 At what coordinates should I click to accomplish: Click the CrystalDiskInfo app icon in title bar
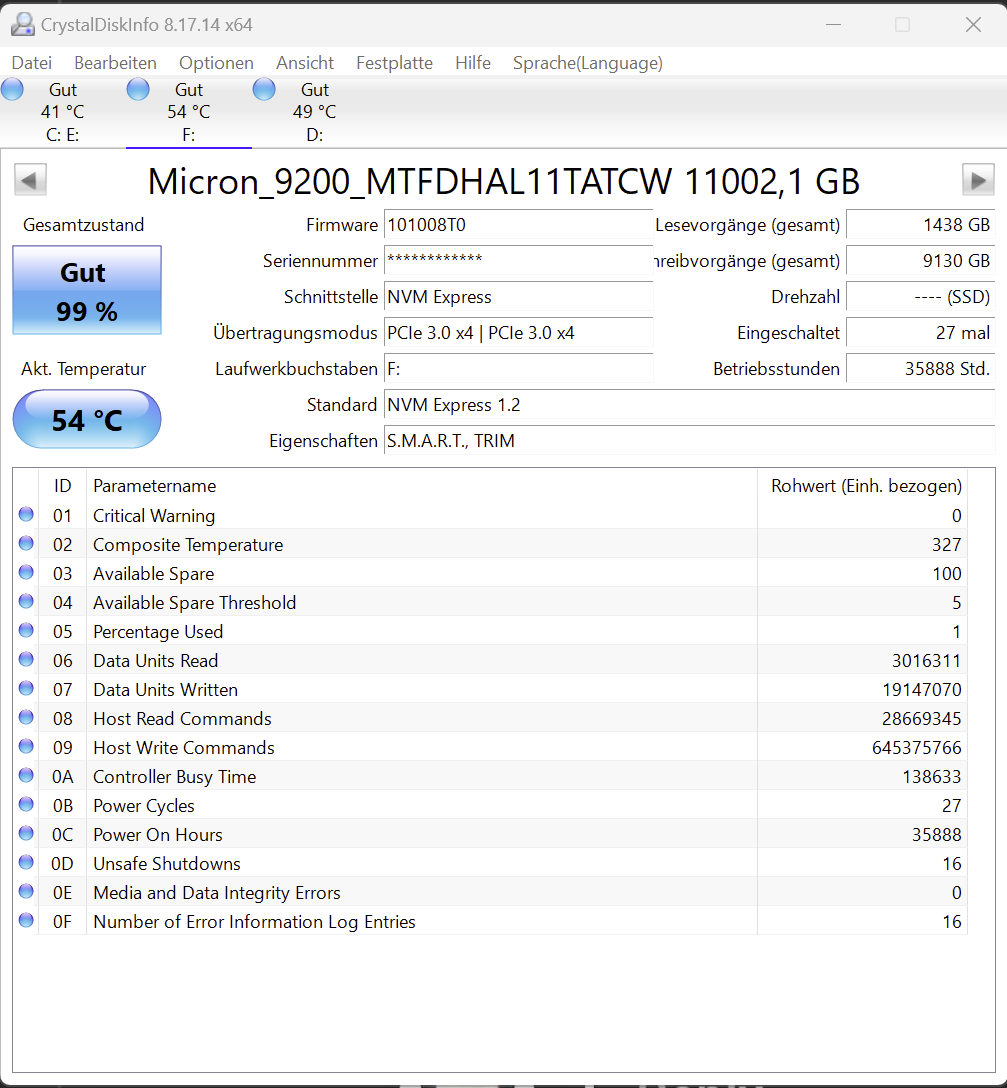22,24
